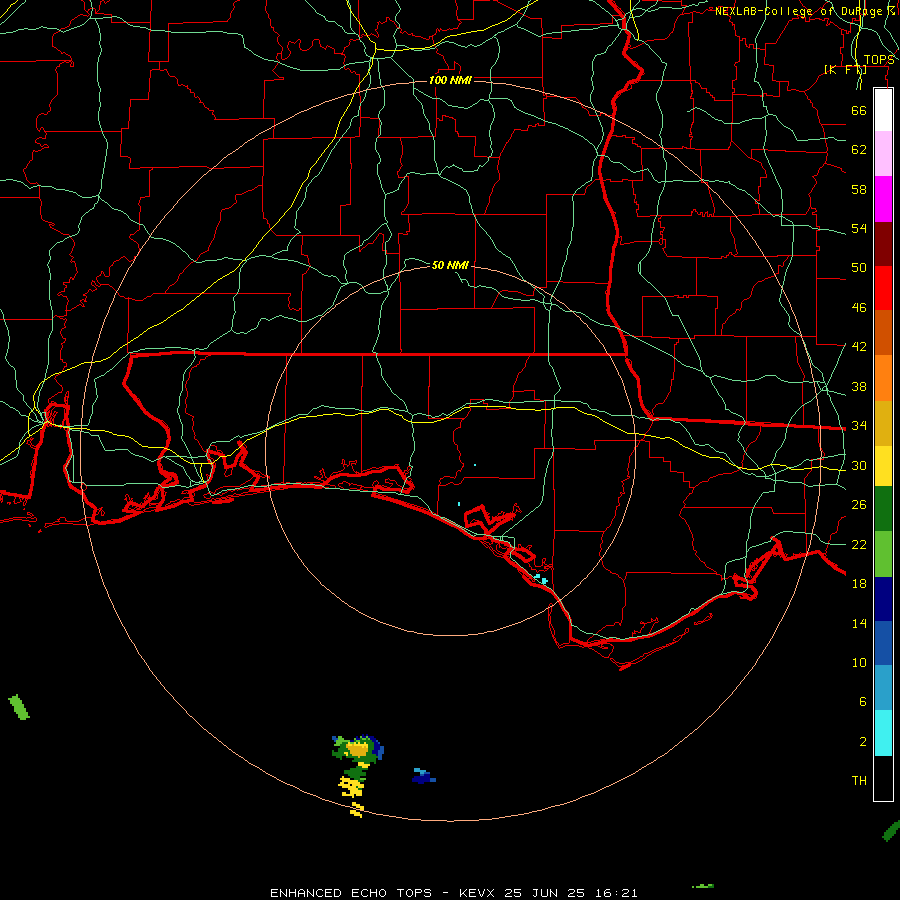
Task: Click the legend value '30'
Action: pyautogui.click(x=859, y=465)
